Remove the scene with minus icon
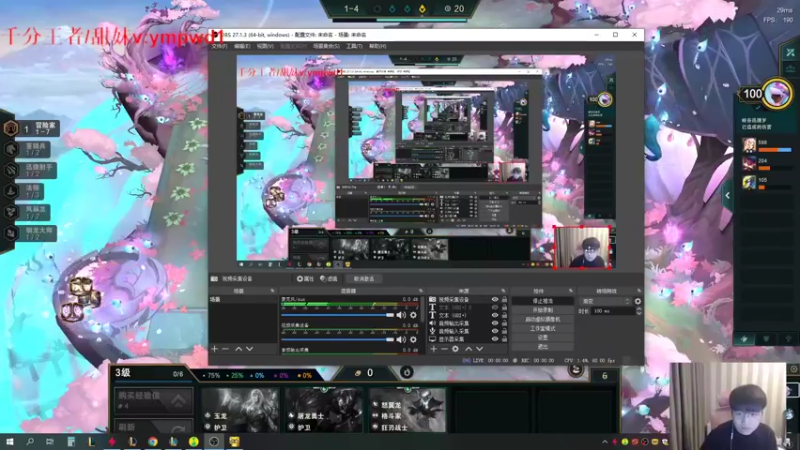Viewport: 800px width, 450px height. point(226,349)
